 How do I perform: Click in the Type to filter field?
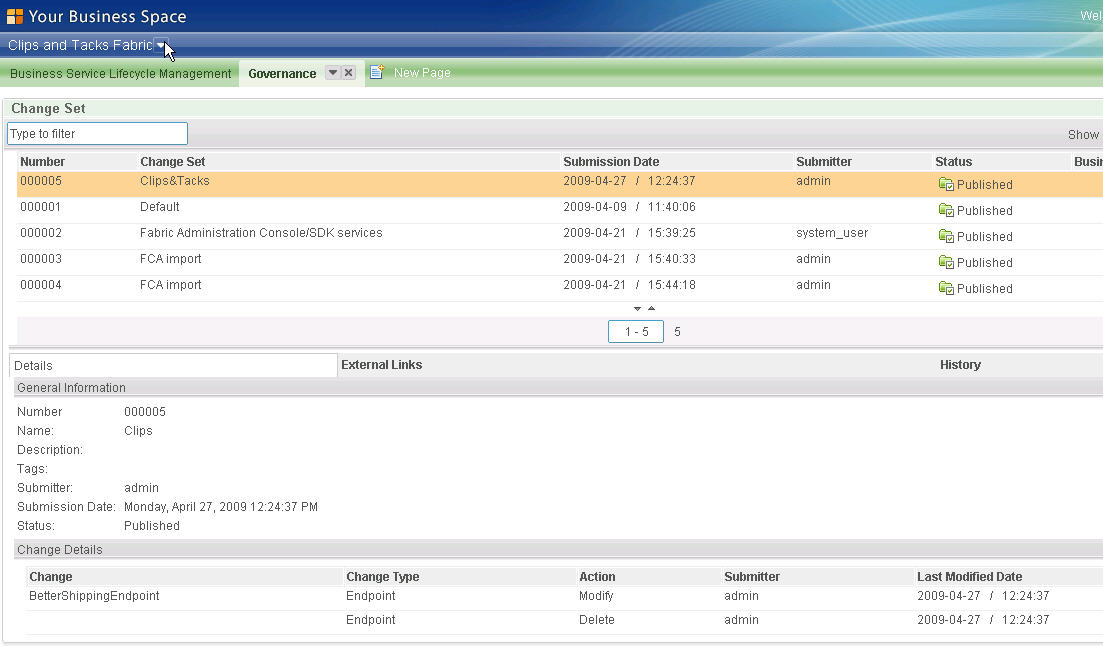[x=97, y=134]
